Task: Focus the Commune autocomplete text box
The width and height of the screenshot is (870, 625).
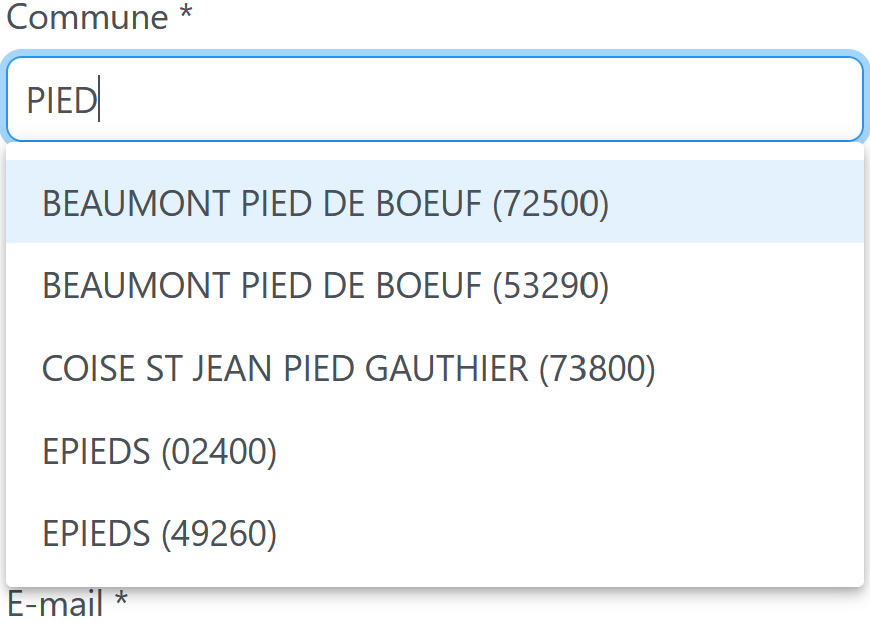Action: (435, 99)
